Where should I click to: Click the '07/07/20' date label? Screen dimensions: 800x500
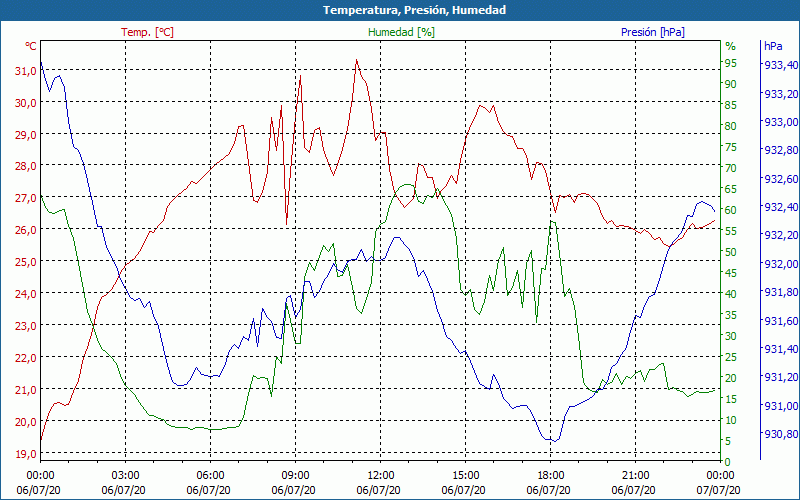tap(718, 491)
